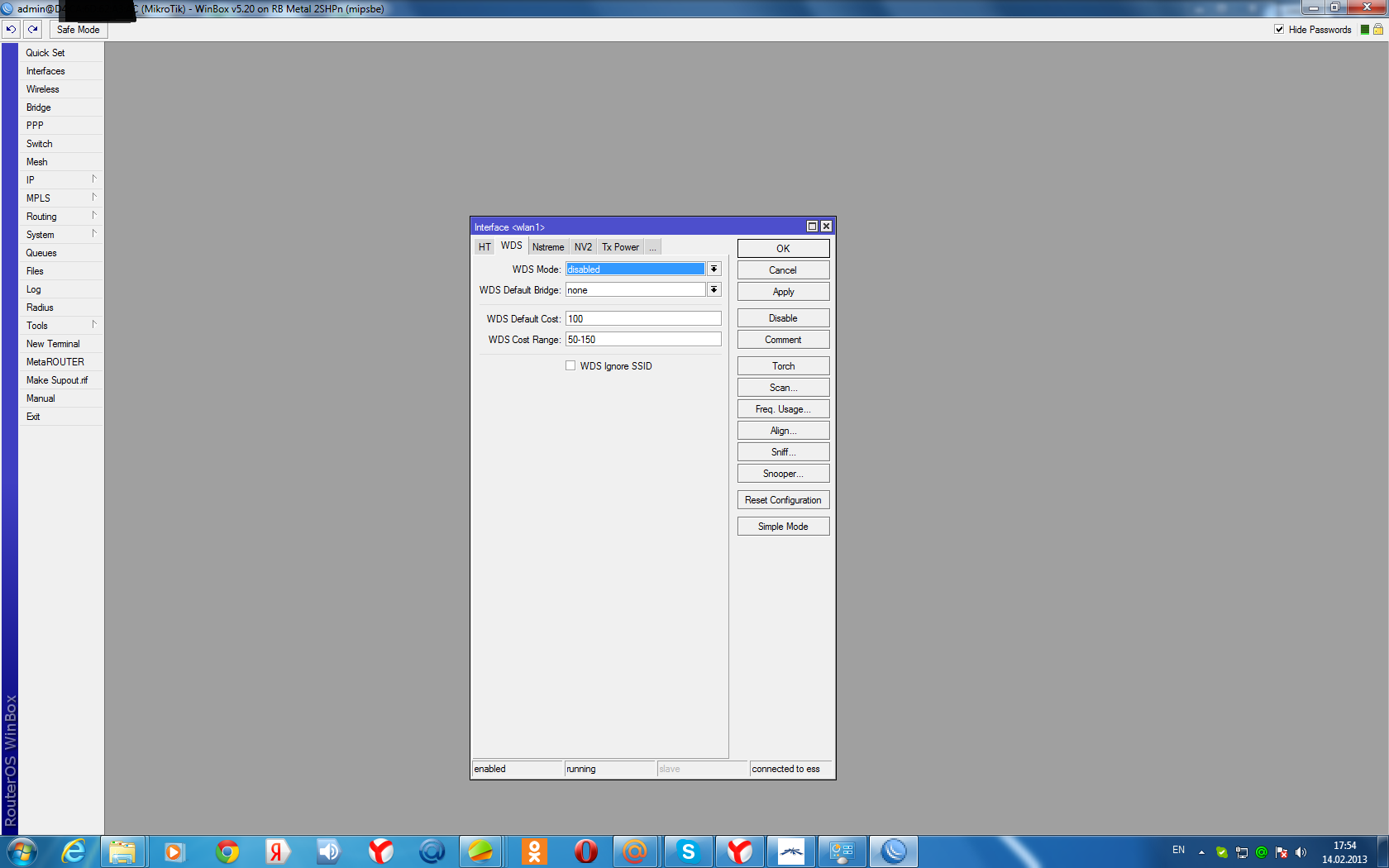The height and width of the screenshot is (868, 1389).
Task: Click the 'connected to ess' status text
Action: click(x=785, y=769)
